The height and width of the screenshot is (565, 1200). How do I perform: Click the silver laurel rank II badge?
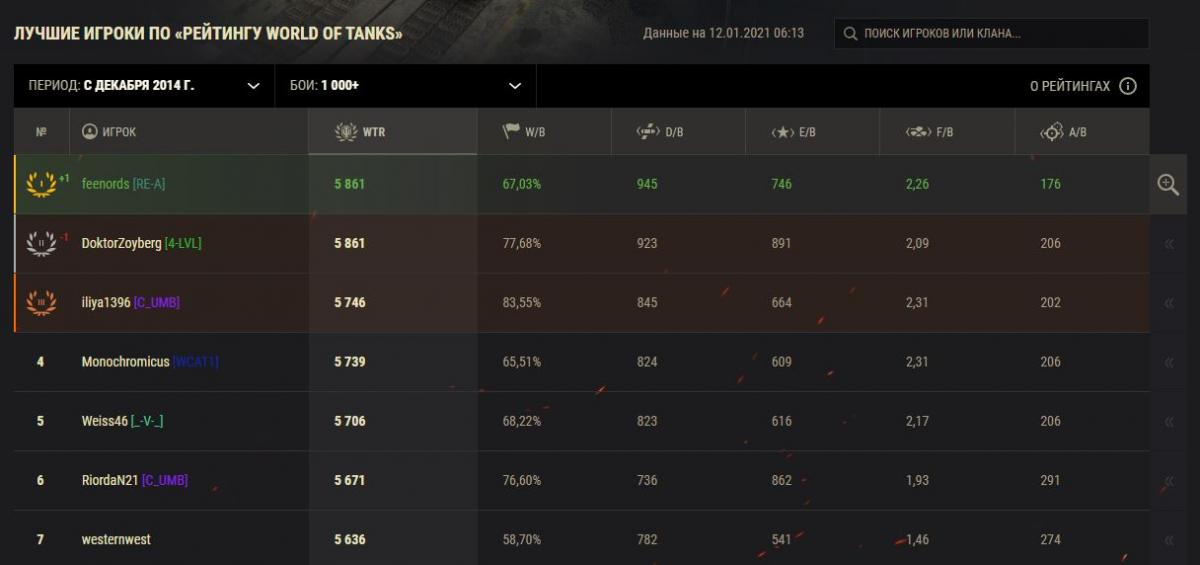pos(40,243)
